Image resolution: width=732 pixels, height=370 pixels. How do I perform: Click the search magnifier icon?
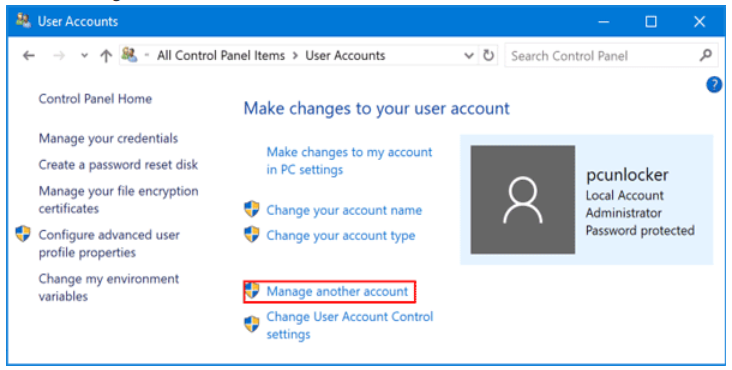click(x=706, y=56)
